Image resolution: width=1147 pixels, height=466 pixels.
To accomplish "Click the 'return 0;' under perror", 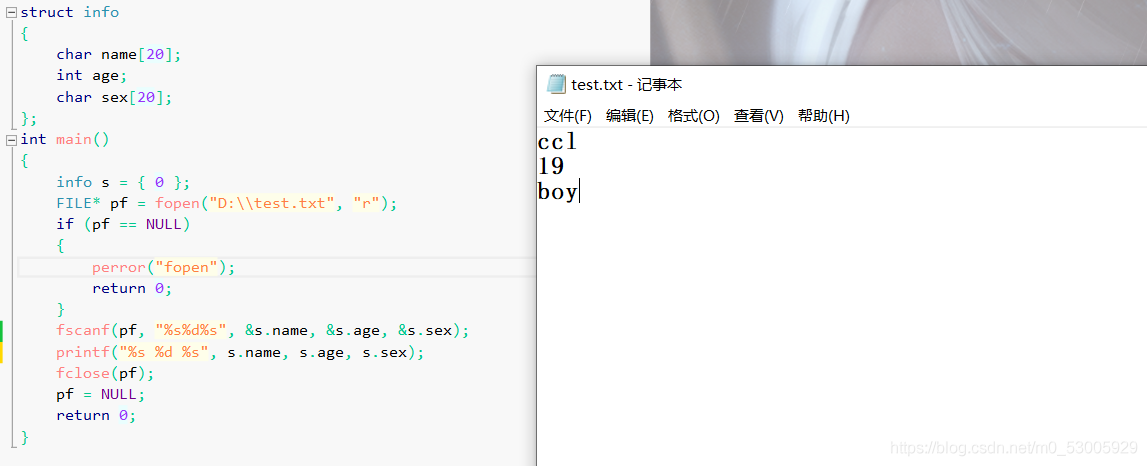I will [x=132, y=288].
